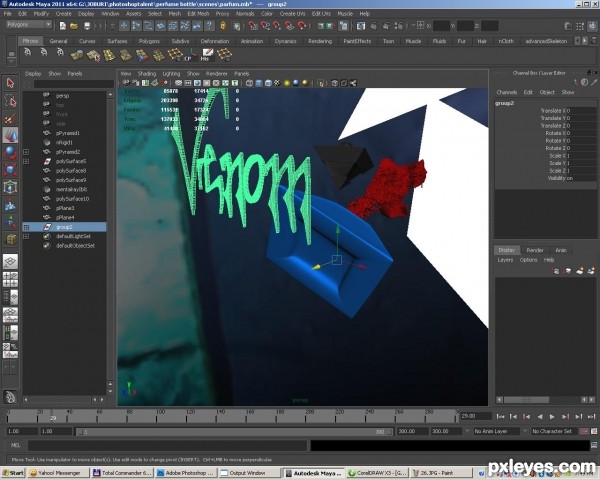Viewport: 600px width, 480px height.
Task: Open the Create menu
Action: (x=64, y=13)
